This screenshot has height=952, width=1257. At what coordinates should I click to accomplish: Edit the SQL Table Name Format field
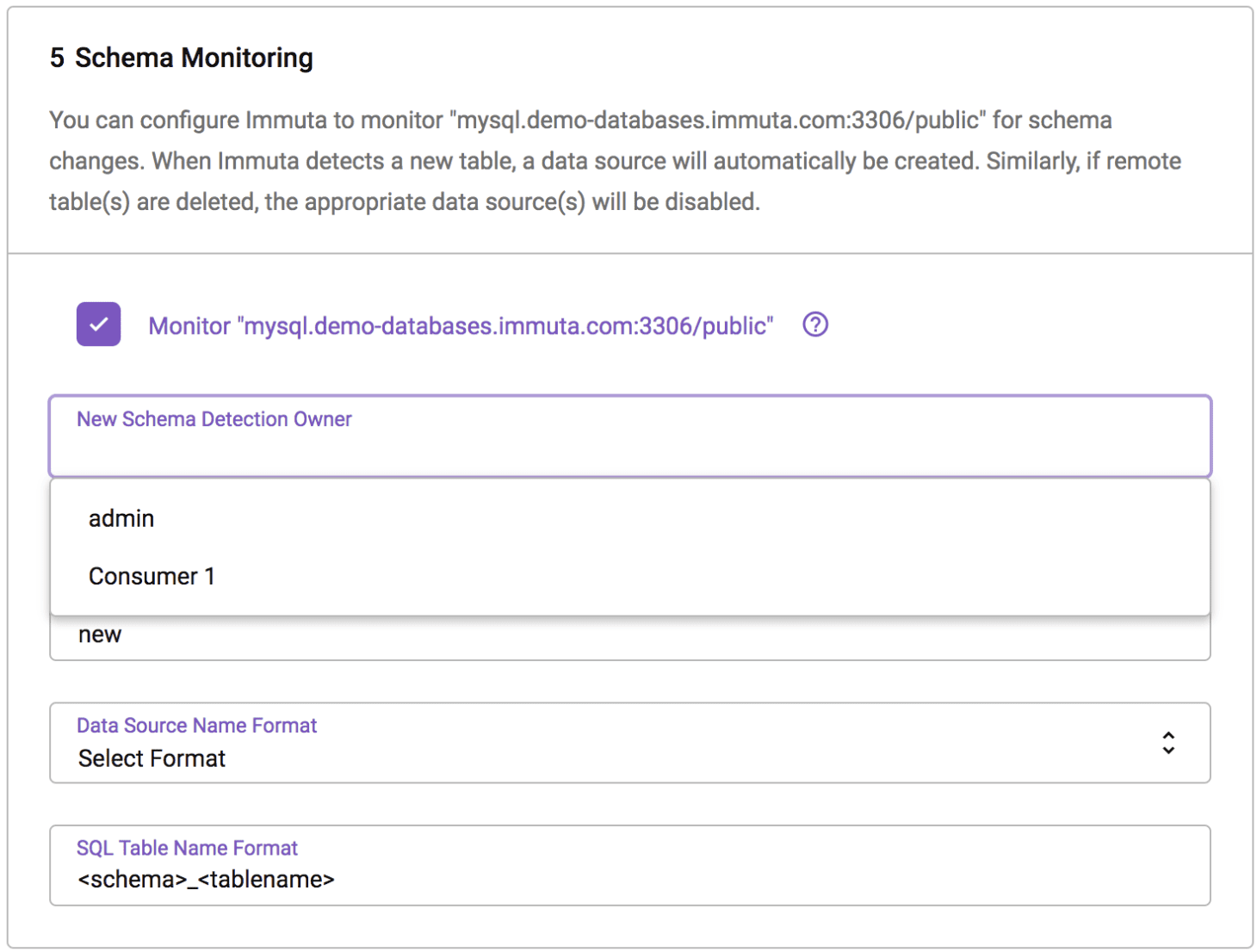click(x=630, y=865)
